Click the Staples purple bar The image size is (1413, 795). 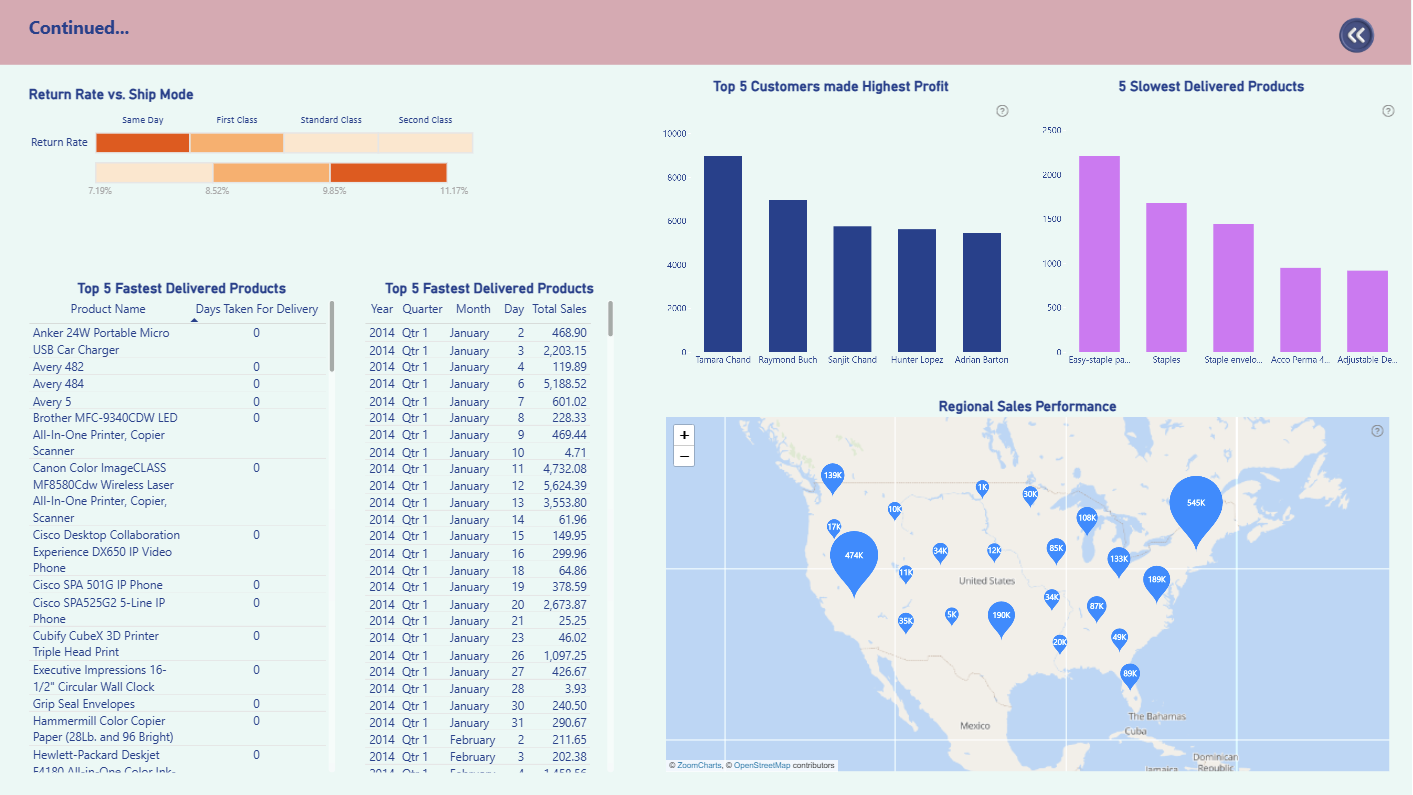(x=1166, y=276)
